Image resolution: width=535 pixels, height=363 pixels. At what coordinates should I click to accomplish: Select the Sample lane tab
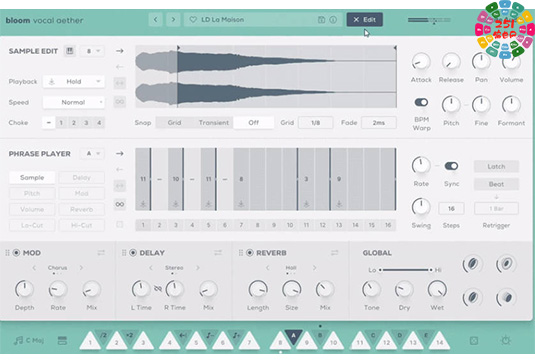coord(32,177)
